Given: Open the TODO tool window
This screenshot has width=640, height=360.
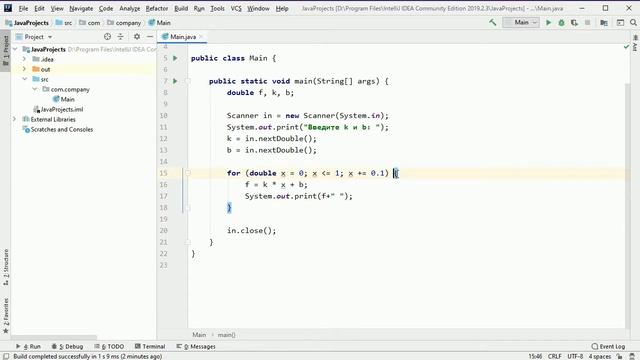Looking at the screenshot, I should [x=109, y=347].
